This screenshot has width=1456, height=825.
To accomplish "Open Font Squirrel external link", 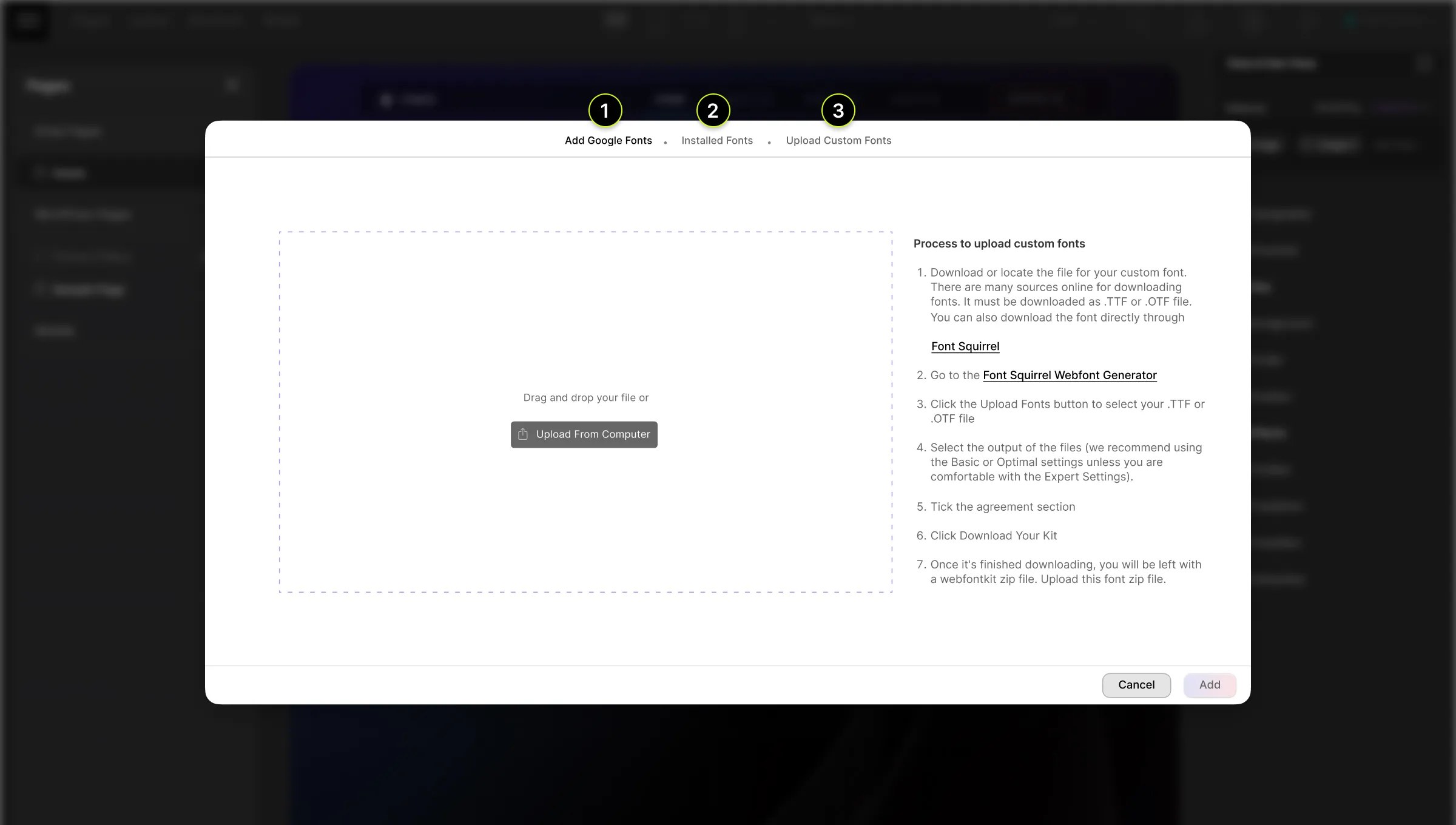I will (x=965, y=346).
